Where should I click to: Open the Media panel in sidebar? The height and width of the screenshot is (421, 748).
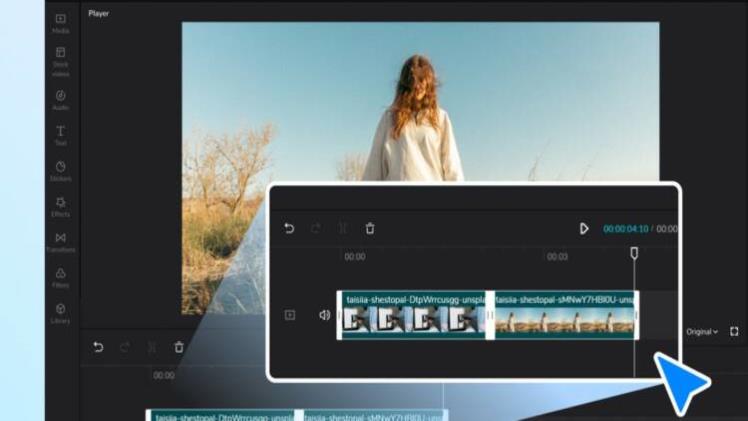(60, 23)
